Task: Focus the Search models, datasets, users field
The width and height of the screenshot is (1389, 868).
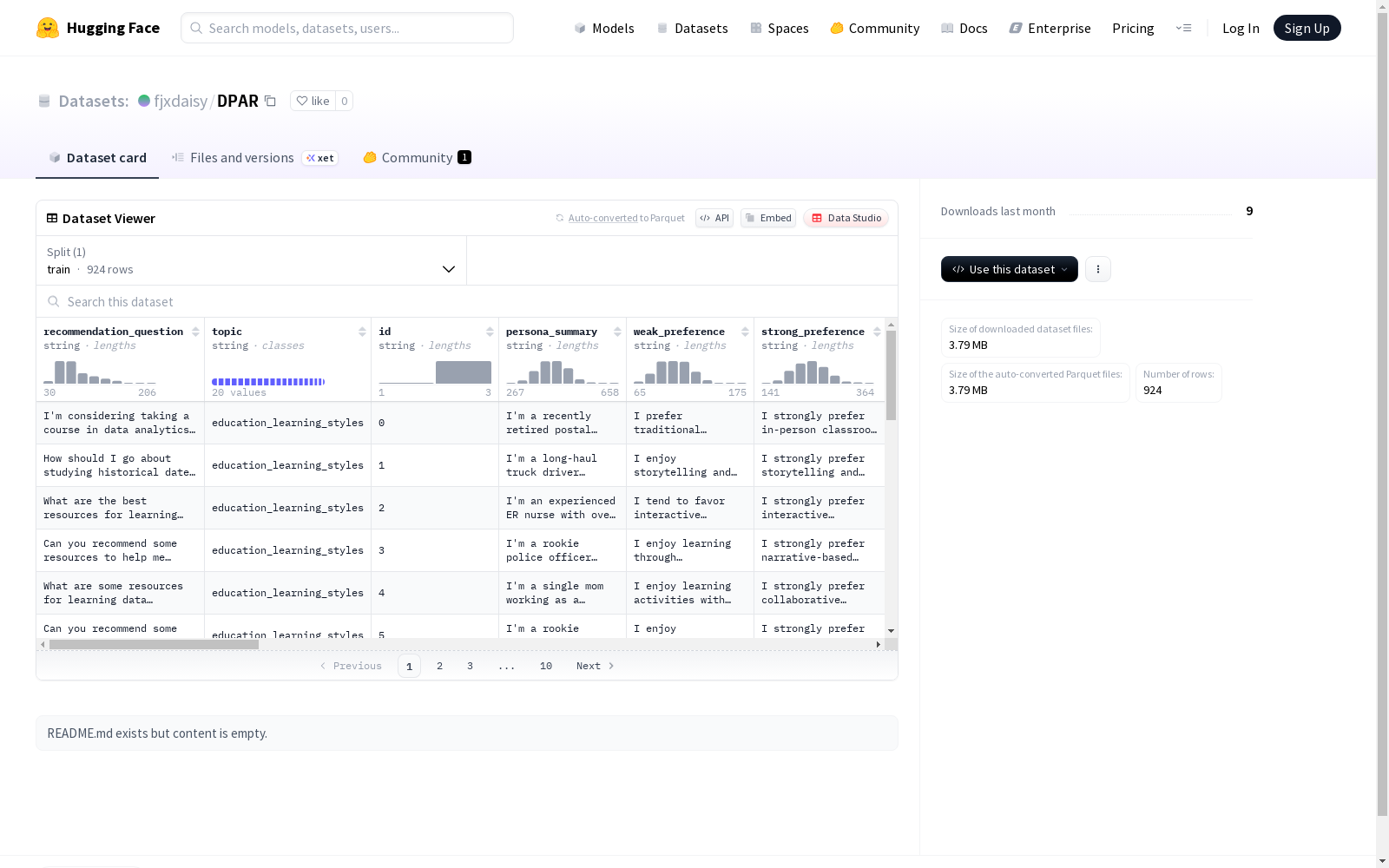Action: tap(347, 28)
